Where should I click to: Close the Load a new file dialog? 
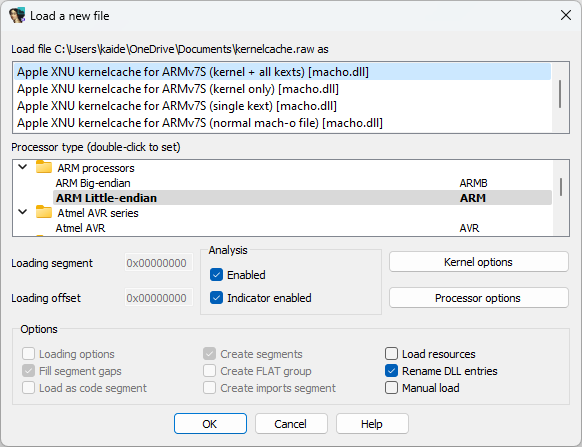click(x=566, y=15)
